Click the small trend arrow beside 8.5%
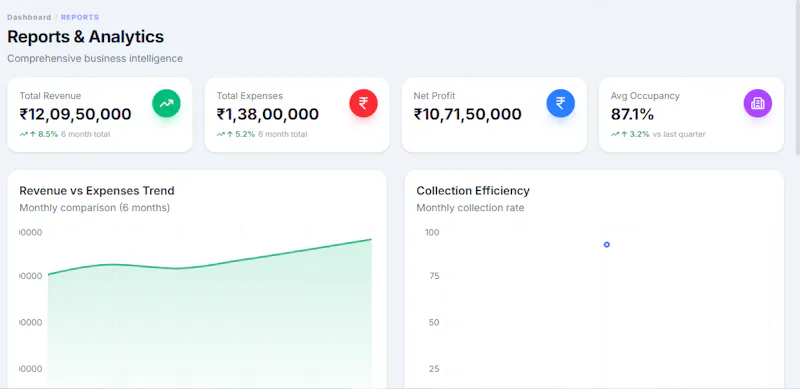 click(23, 134)
